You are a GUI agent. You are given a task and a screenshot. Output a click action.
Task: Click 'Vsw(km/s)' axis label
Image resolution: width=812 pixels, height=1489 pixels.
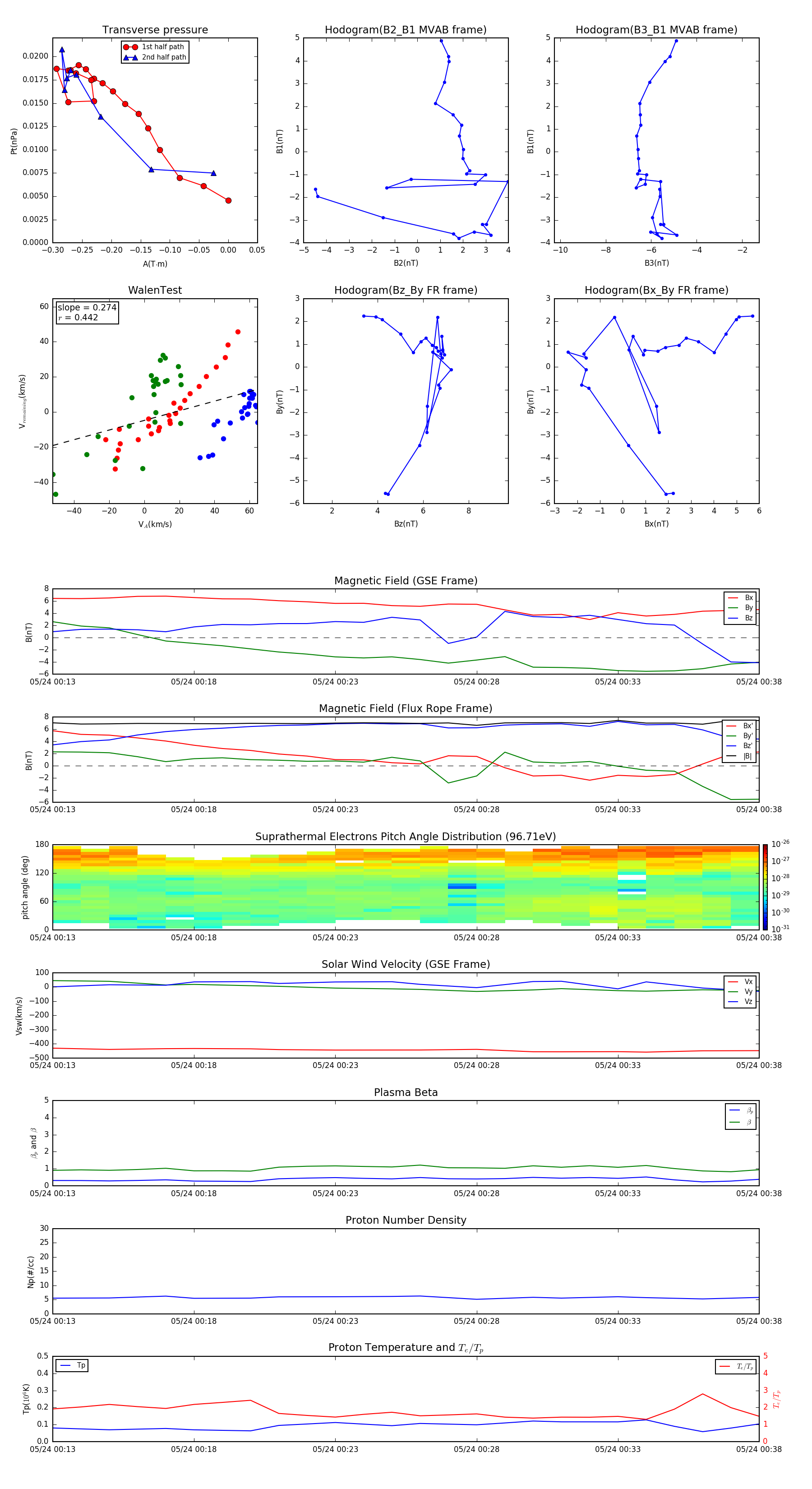tap(19, 1015)
